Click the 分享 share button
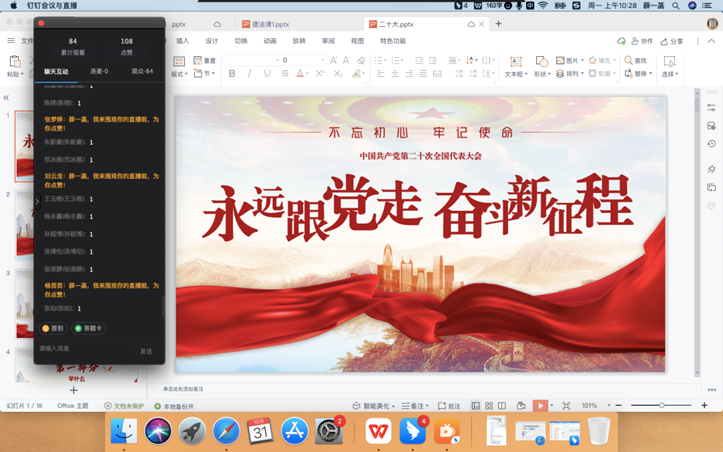The height and width of the screenshot is (452, 723). pos(672,41)
